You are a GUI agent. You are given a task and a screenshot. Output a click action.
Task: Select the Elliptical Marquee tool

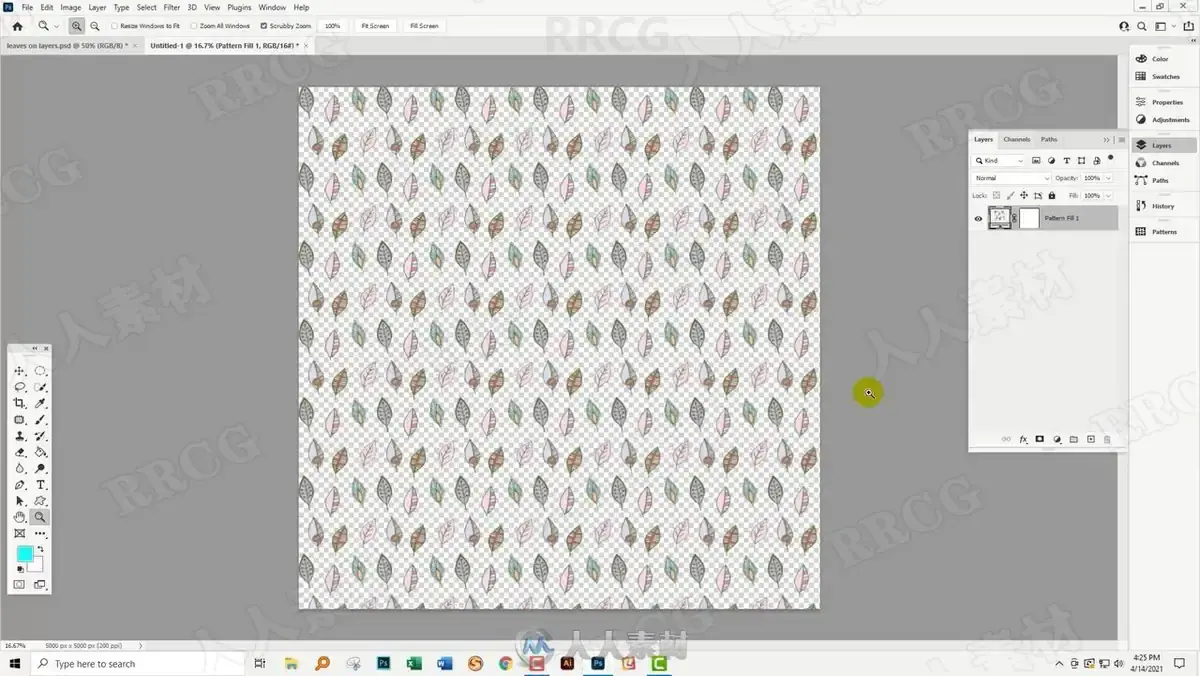[40, 371]
